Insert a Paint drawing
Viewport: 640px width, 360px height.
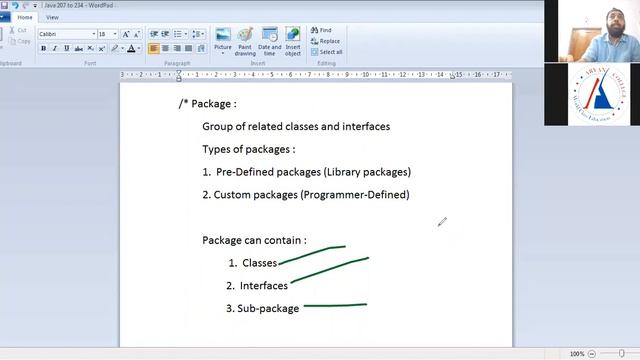(x=245, y=42)
